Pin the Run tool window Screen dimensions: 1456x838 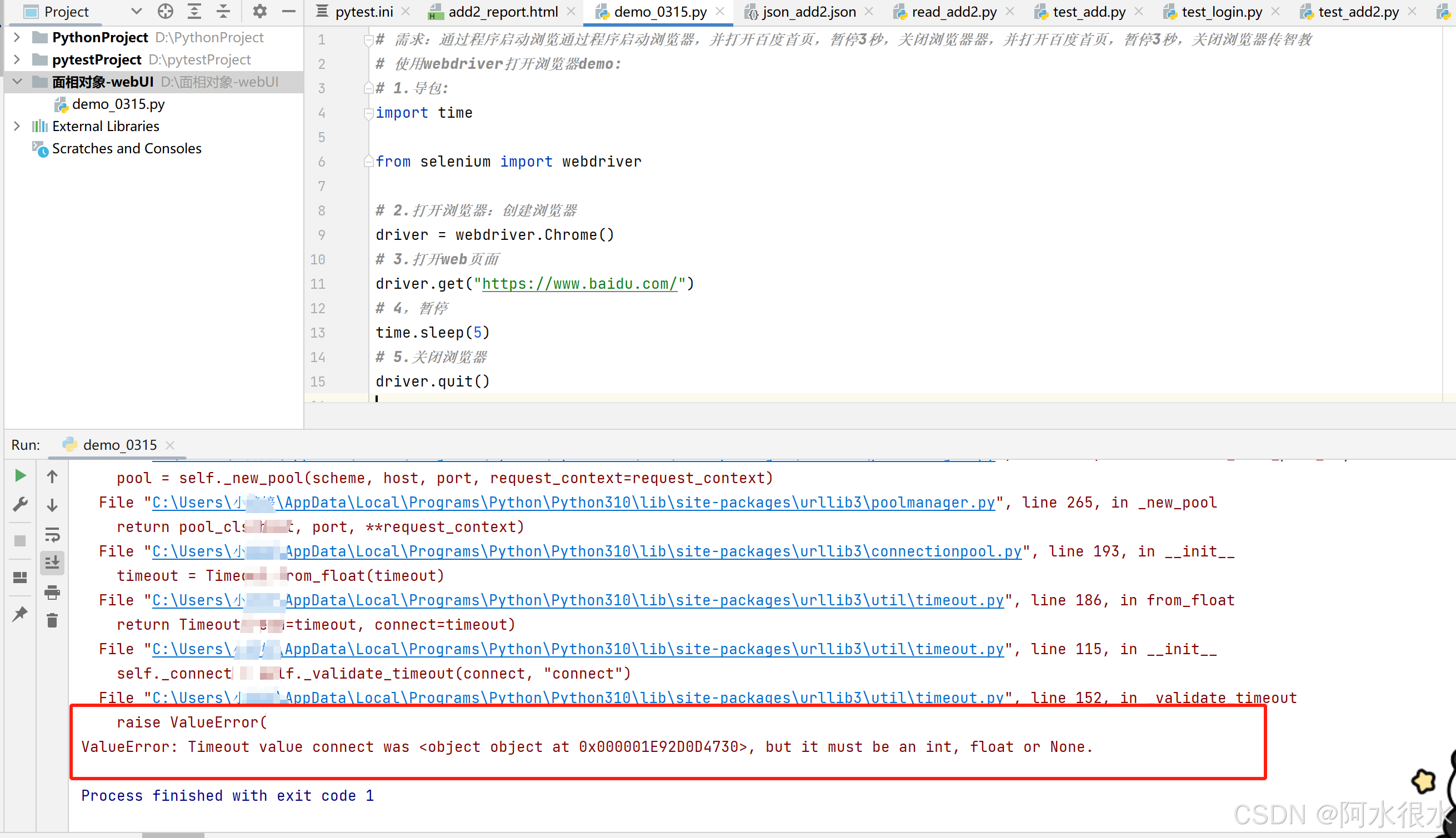(x=20, y=615)
